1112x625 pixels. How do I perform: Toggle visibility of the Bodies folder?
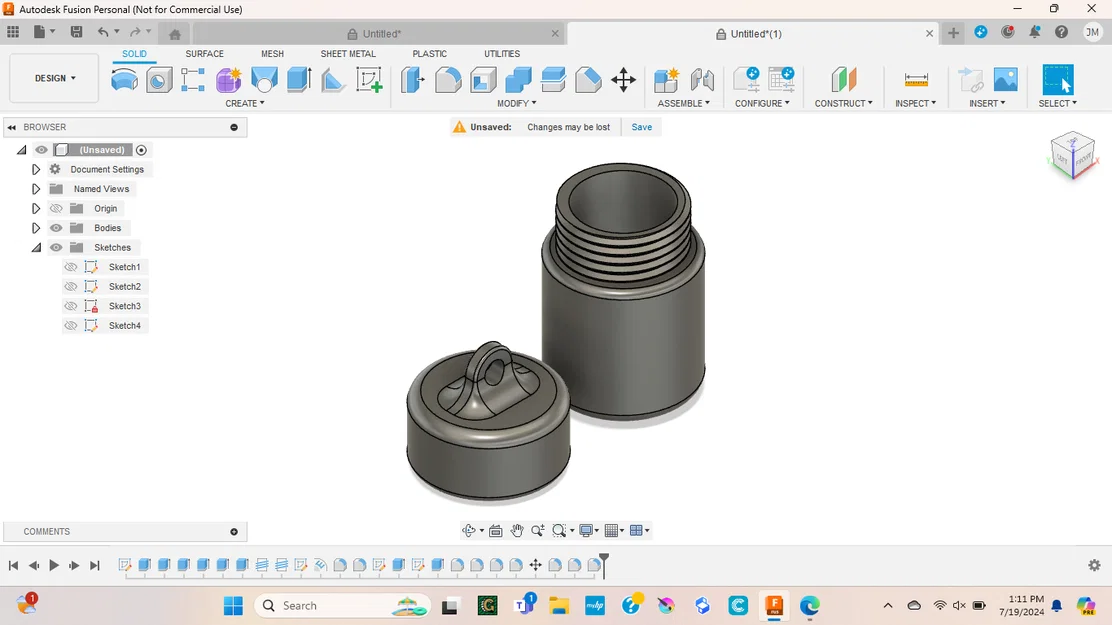click(56, 227)
